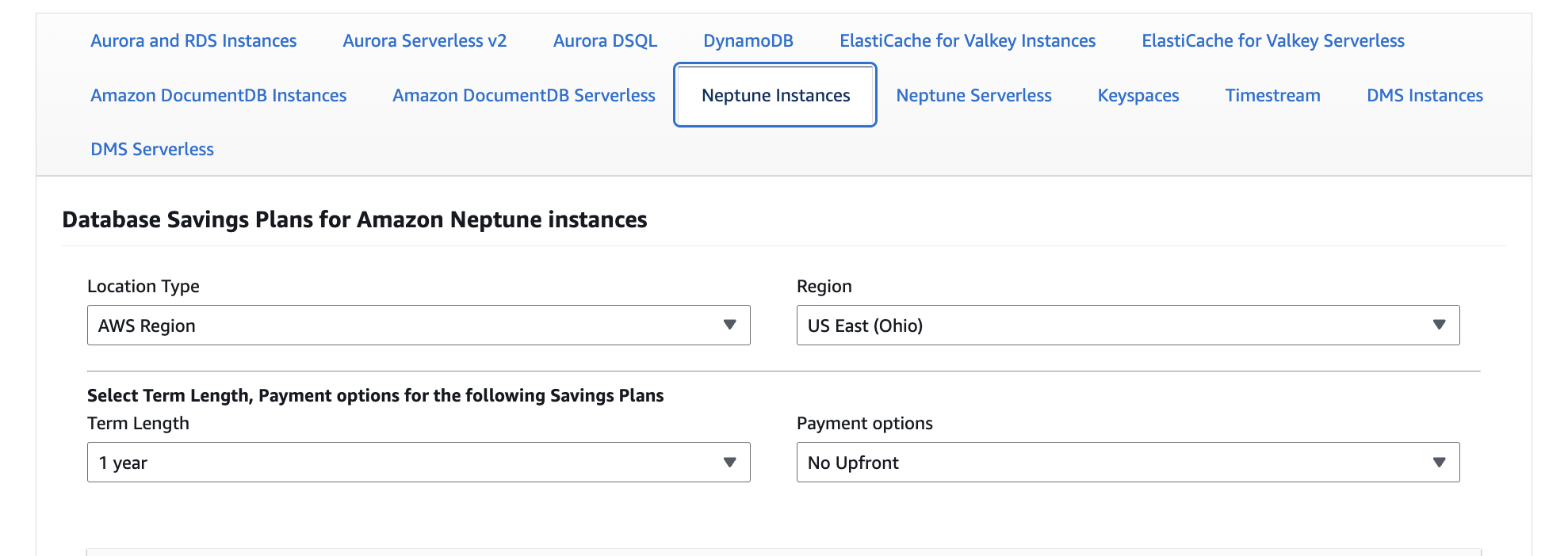Go to the DMS Instances tab

point(1425,96)
